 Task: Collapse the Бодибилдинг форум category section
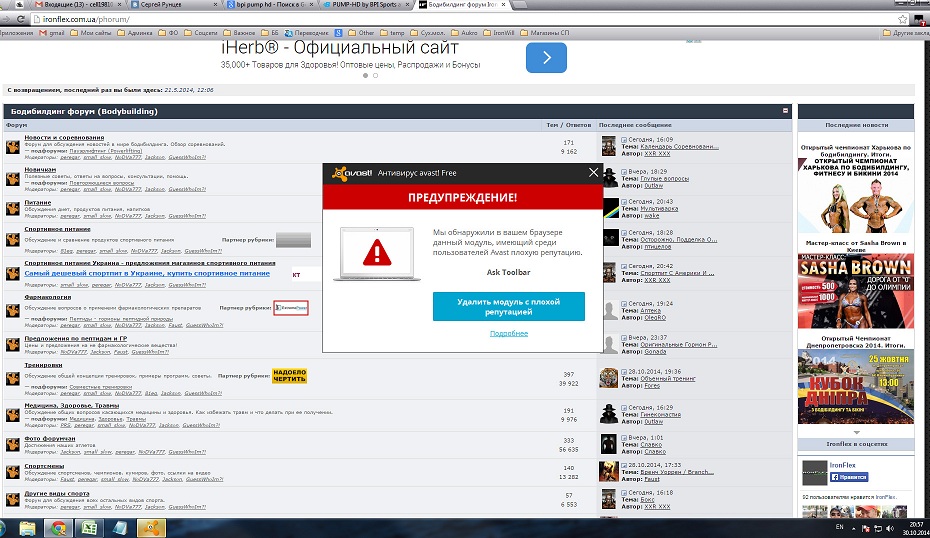pos(785,110)
